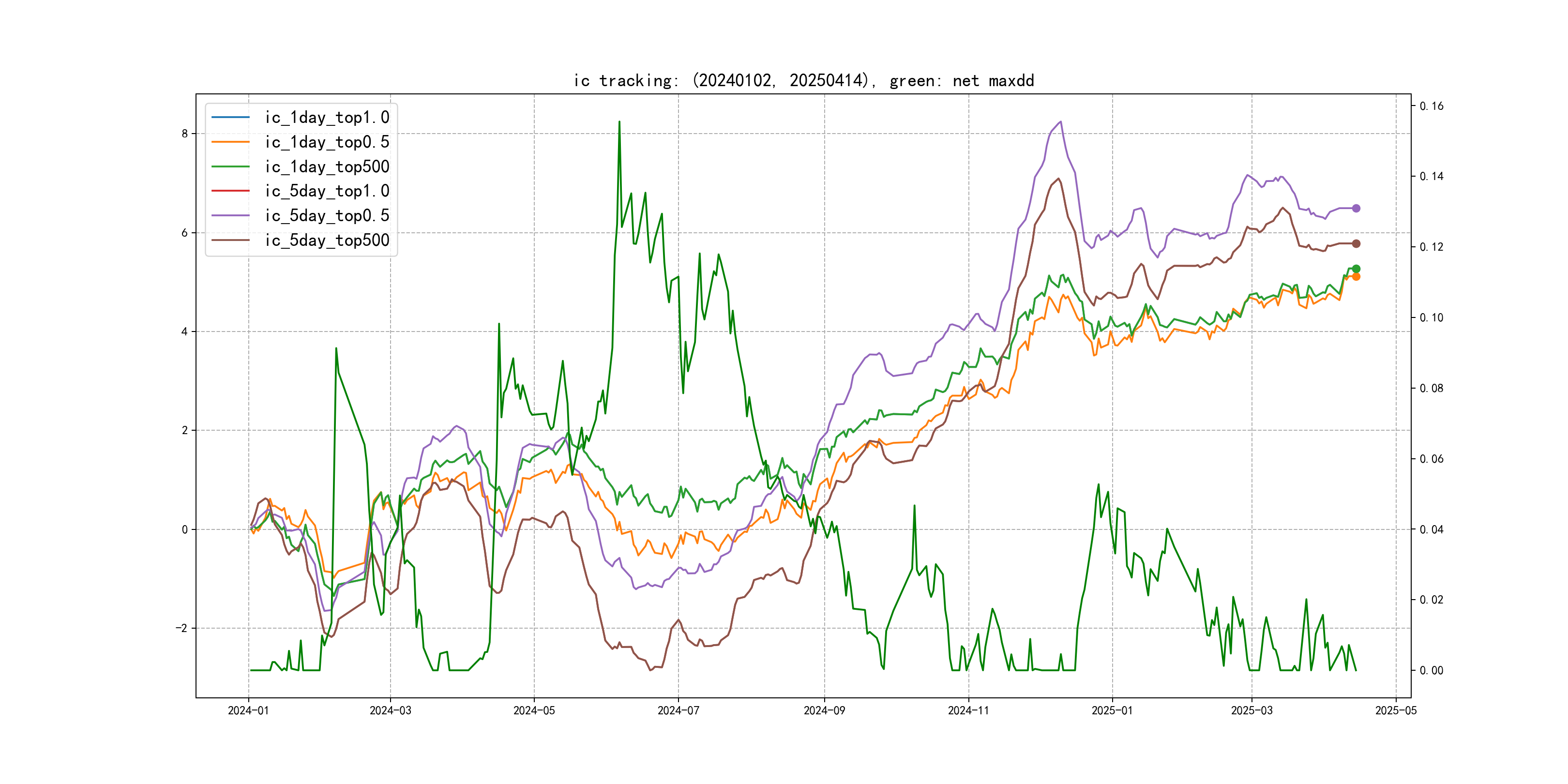Click the 2024-07 x-axis tick label
The image size is (1568, 784).
point(678,710)
